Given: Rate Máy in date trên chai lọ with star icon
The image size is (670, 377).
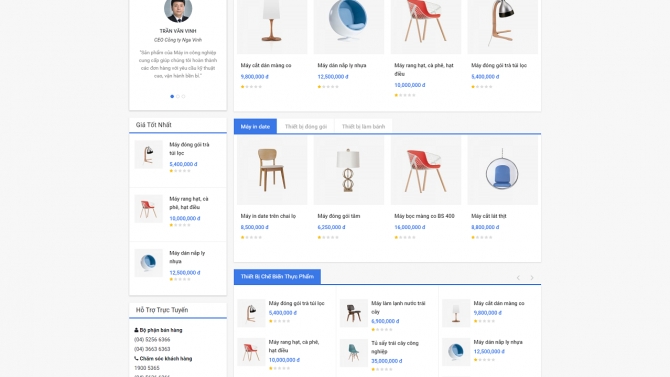Looking at the screenshot, I should [243, 237].
